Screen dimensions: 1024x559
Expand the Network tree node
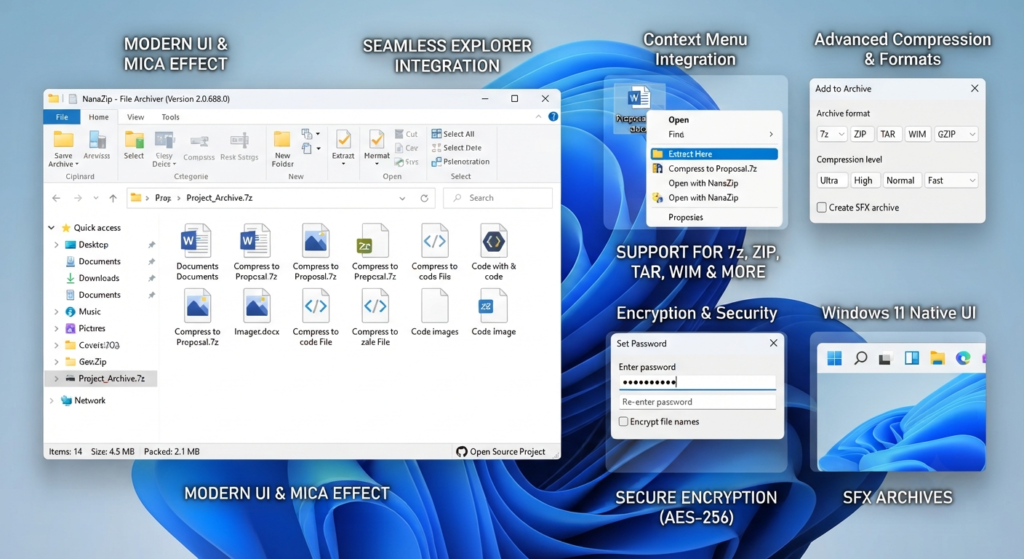[x=52, y=400]
